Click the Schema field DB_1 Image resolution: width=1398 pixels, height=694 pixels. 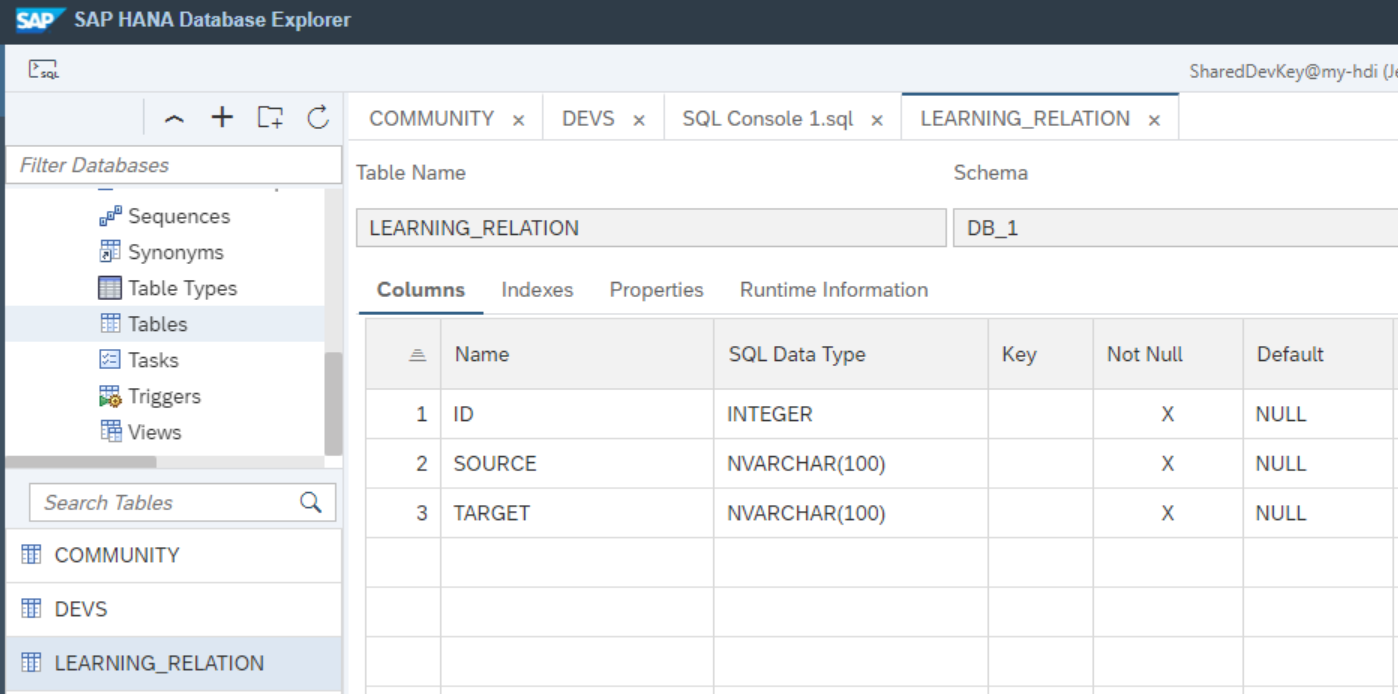click(1175, 228)
